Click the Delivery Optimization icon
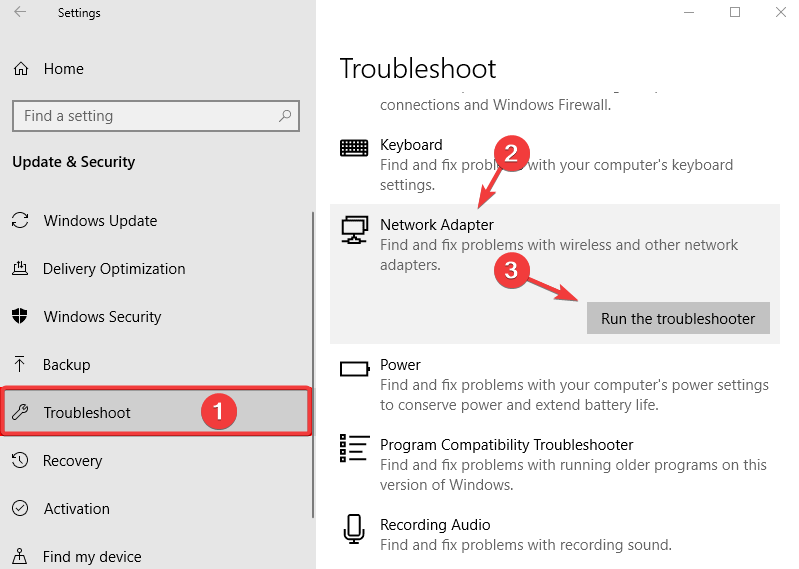 (20, 268)
